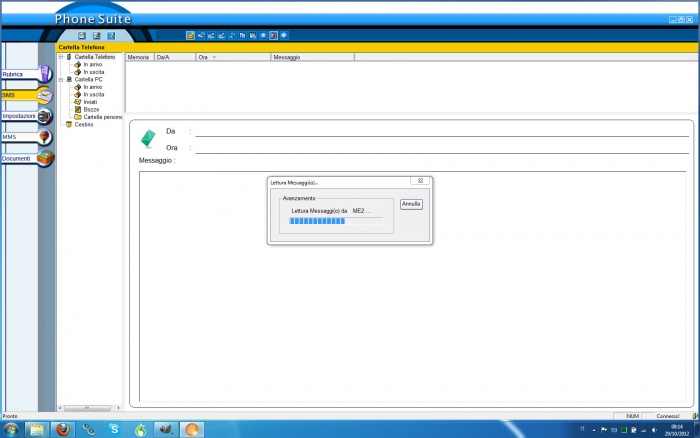The image size is (700, 438).
Task: Open the Windows Start menu
Action: 11,430
